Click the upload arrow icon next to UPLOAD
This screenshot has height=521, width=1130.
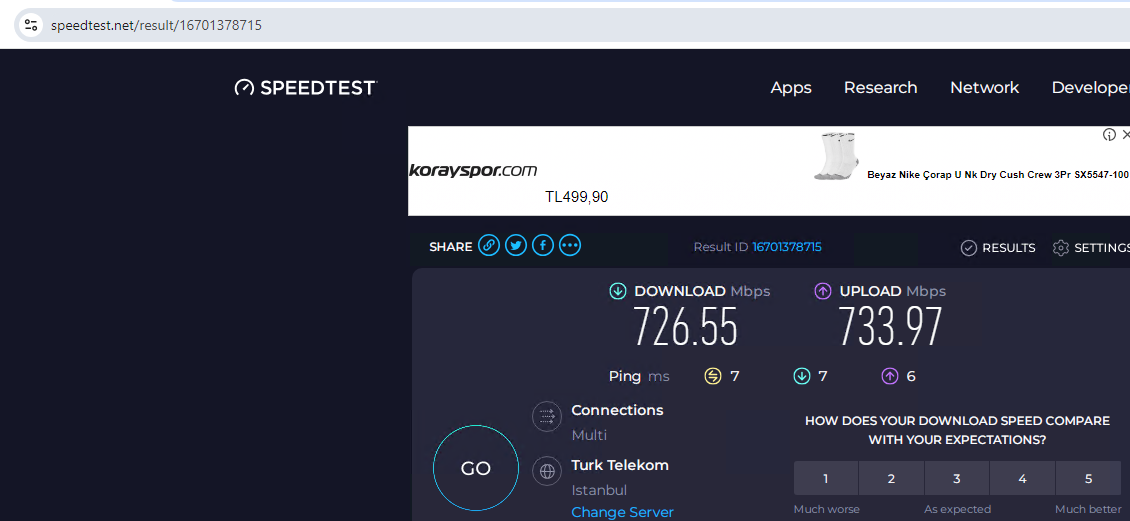(822, 291)
